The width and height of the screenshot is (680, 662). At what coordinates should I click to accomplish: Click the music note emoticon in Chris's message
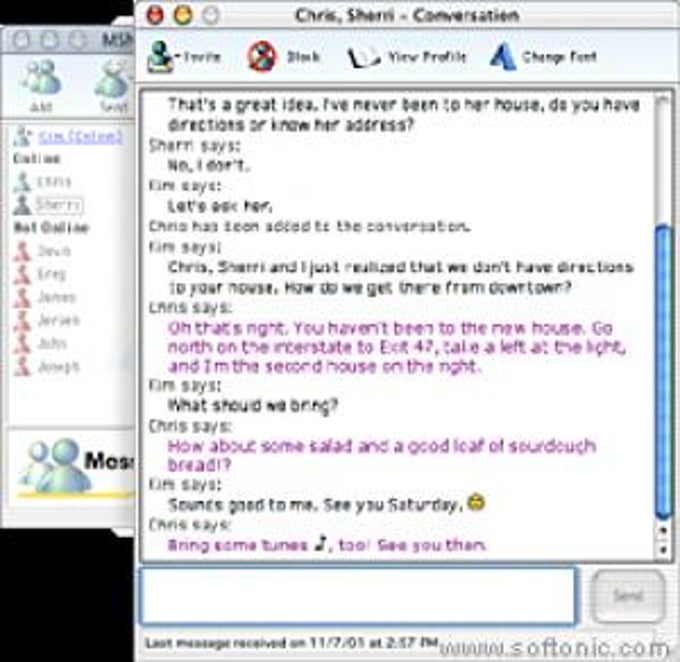point(320,544)
